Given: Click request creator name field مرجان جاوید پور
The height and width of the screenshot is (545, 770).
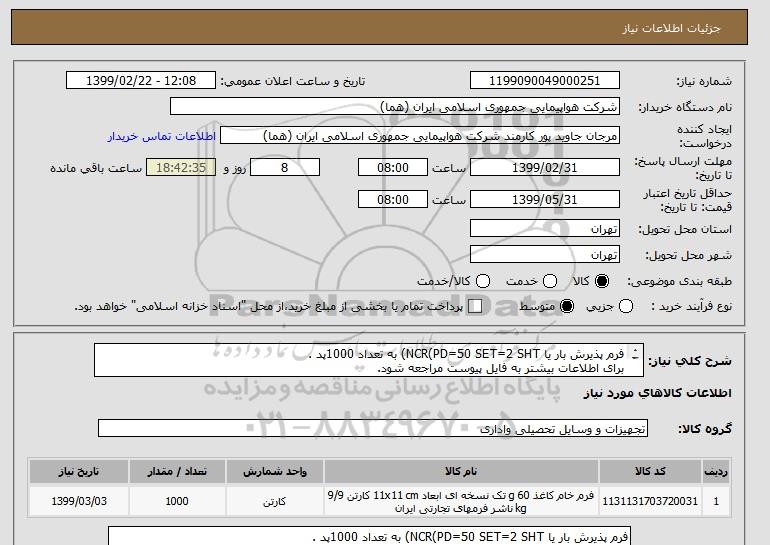Looking at the screenshot, I should pyautogui.click(x=420, y=136).
